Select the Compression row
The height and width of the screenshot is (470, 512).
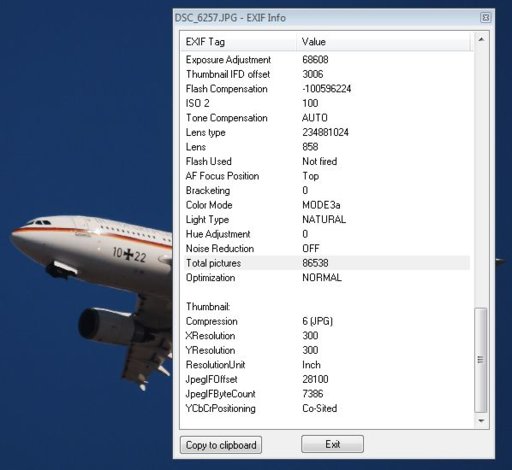click(x=327, y=321)
